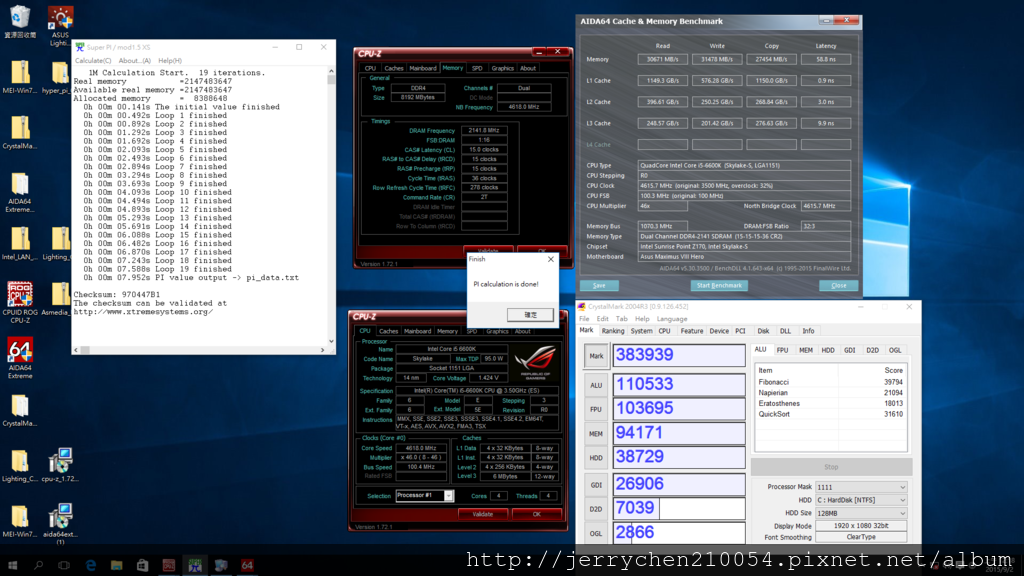The width and height of the screenshot is (1024, 576).
Task: Select the aida64ext installer desktop icon
Action: [59, 523]
